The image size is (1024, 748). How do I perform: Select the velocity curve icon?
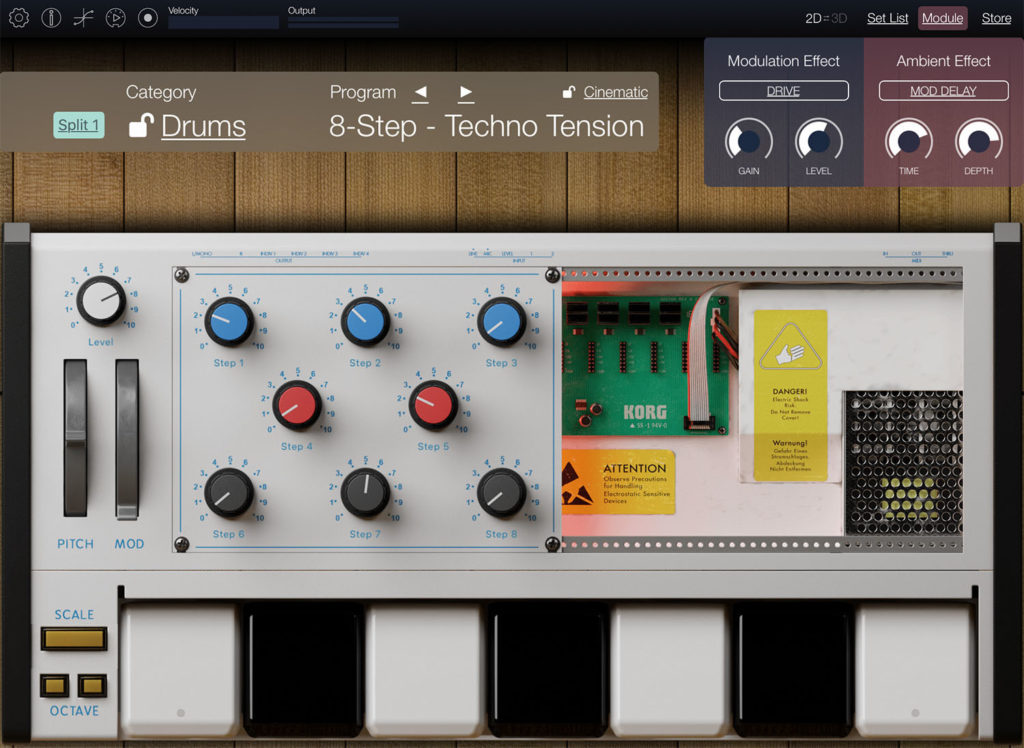click(x=84, y=17)
